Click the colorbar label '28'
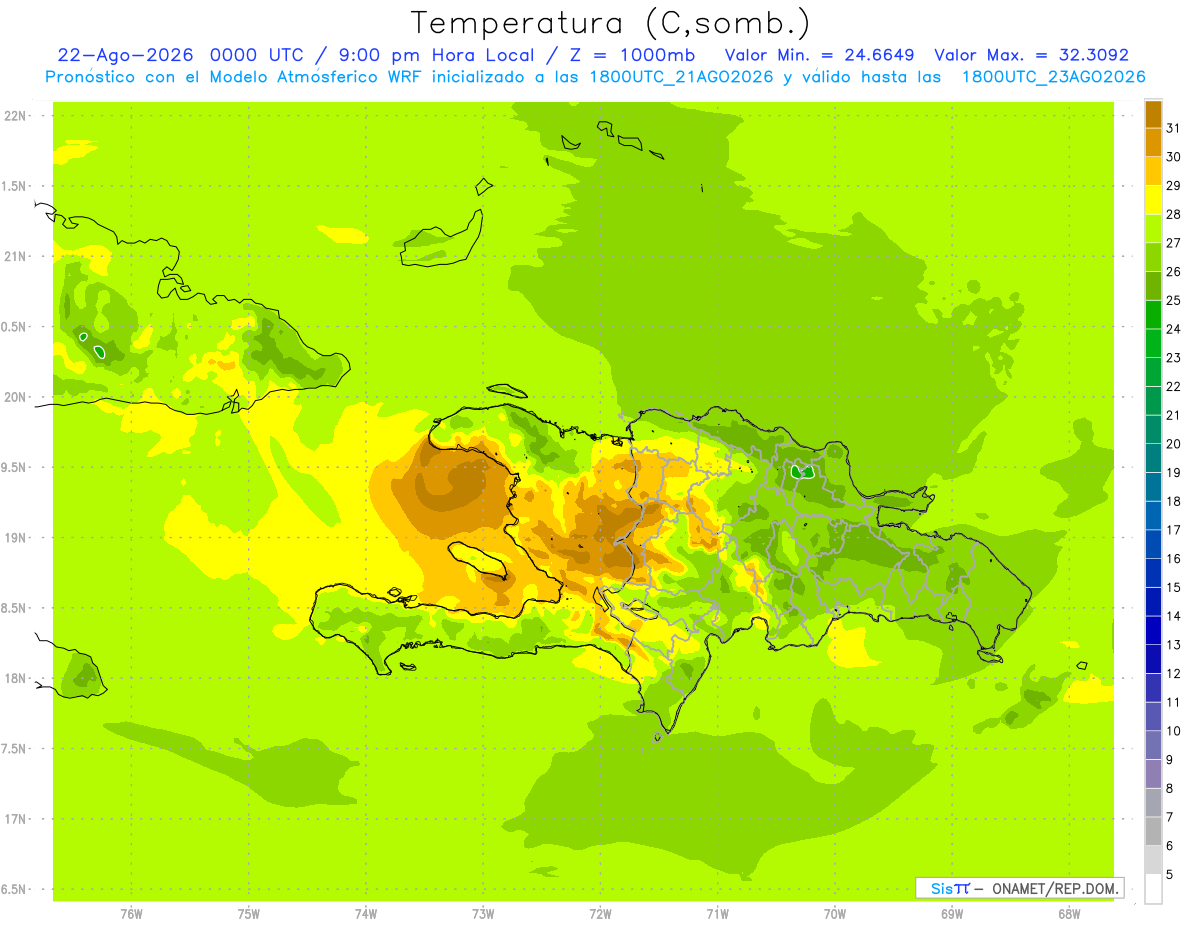Screen dimensions: 1200x927 click(x=1173, y=214)
